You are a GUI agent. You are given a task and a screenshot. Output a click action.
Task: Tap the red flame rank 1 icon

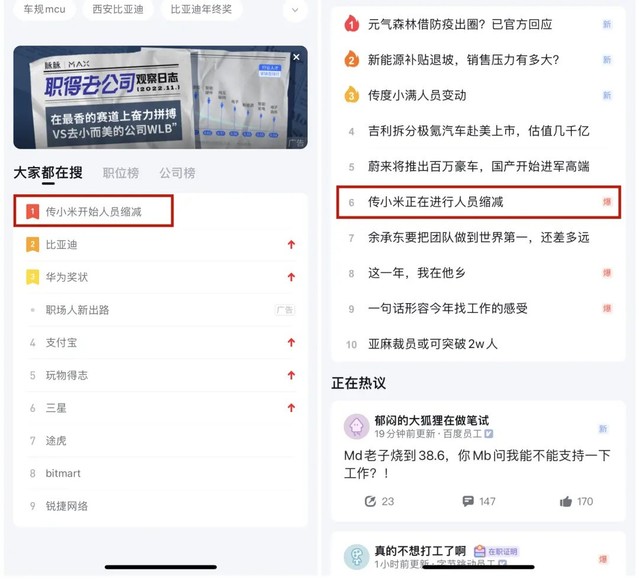click(x=351, y=24)
